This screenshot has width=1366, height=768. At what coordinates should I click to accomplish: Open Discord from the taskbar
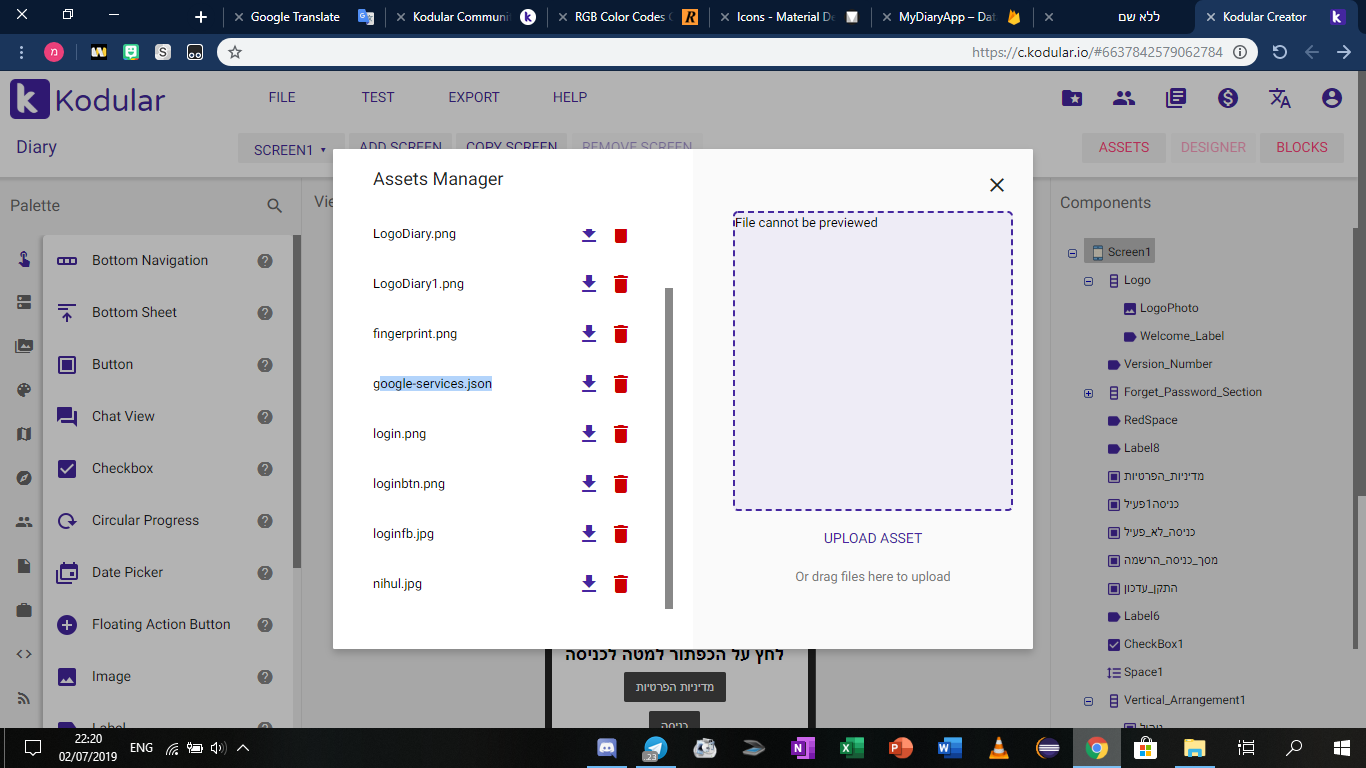click(x=608, y=748)
